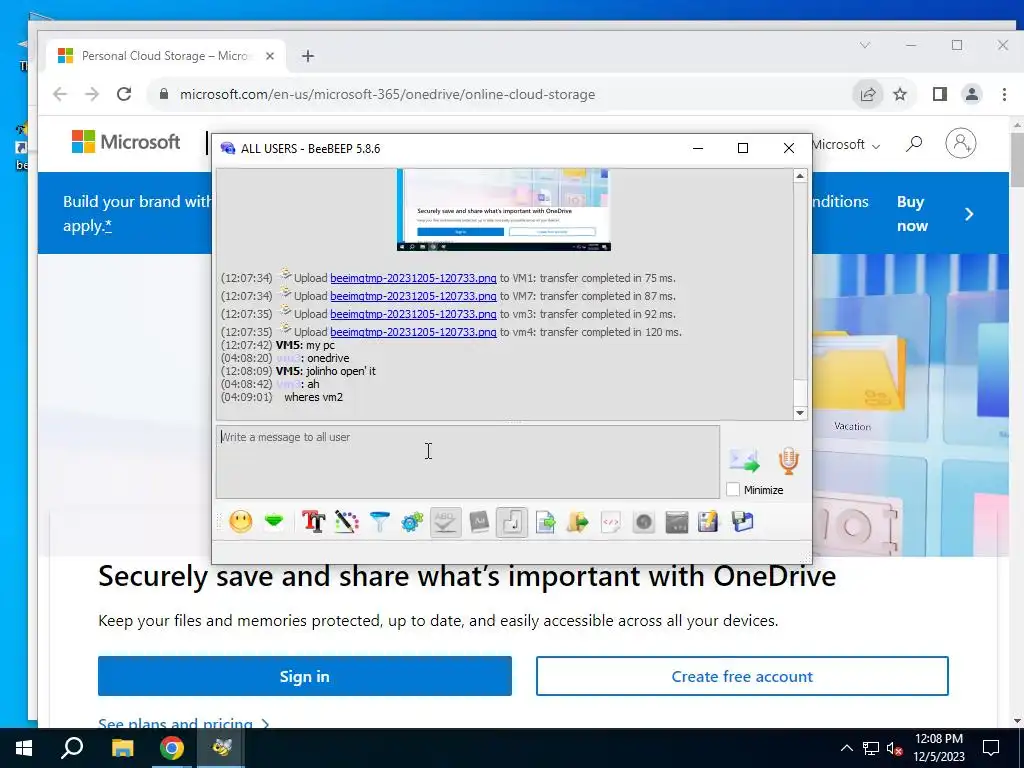Click Create free account button
This screenshot has height=768, width=1024.
point(742,676)
